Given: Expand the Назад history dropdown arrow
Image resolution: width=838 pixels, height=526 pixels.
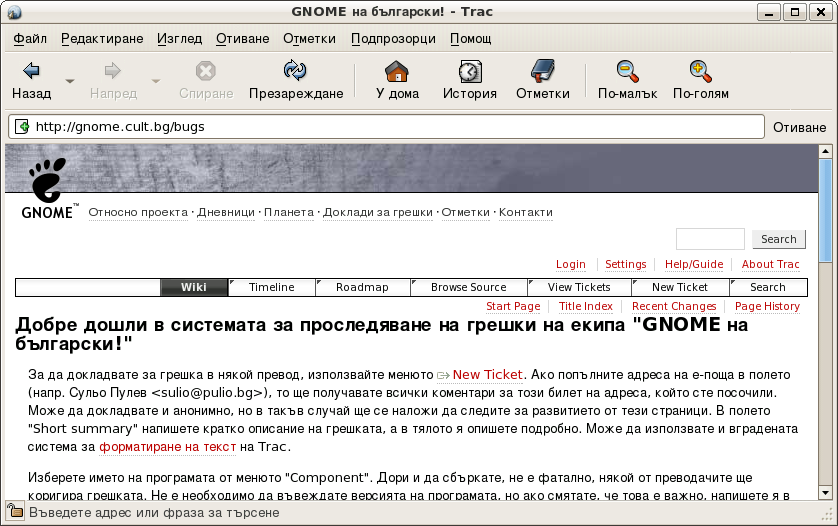Looking at the screenshot, I should [x=70, y=80].
